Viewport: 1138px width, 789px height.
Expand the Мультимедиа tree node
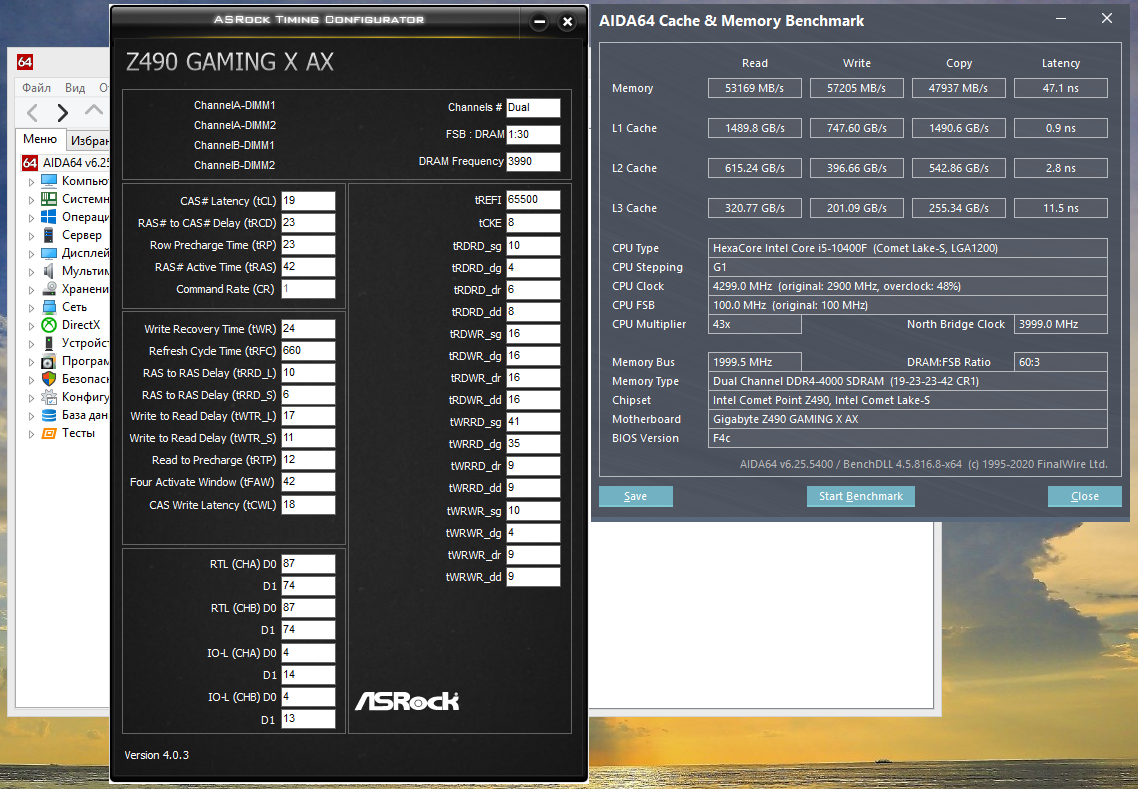pos(31,271)
